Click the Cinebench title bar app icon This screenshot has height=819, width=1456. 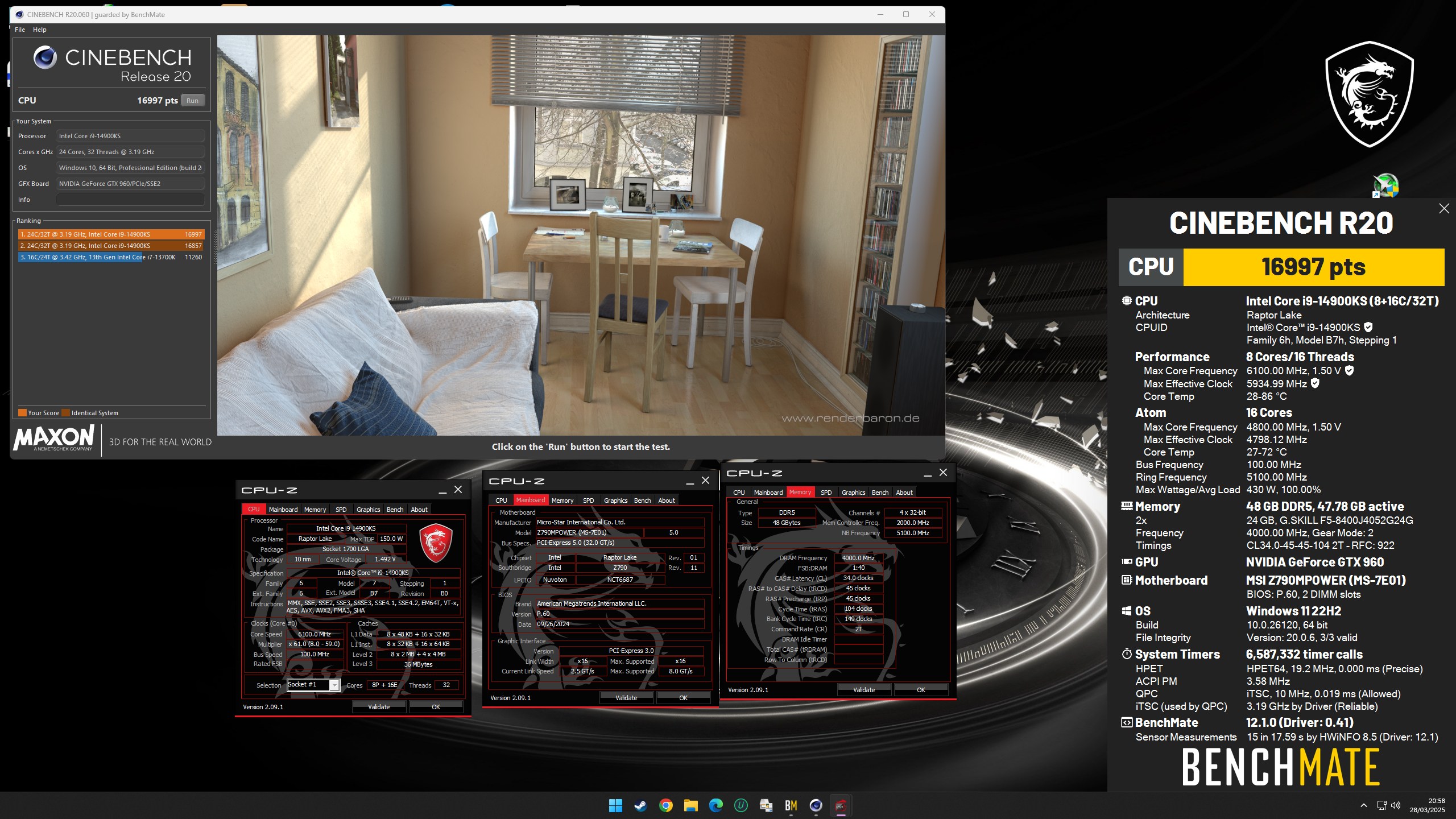(19, 15)
